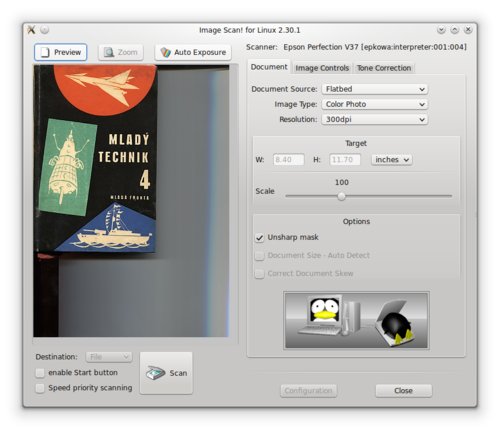The image size is (500, 430).
Task: Maximize the Image Scan window
Action: [455, 30]
